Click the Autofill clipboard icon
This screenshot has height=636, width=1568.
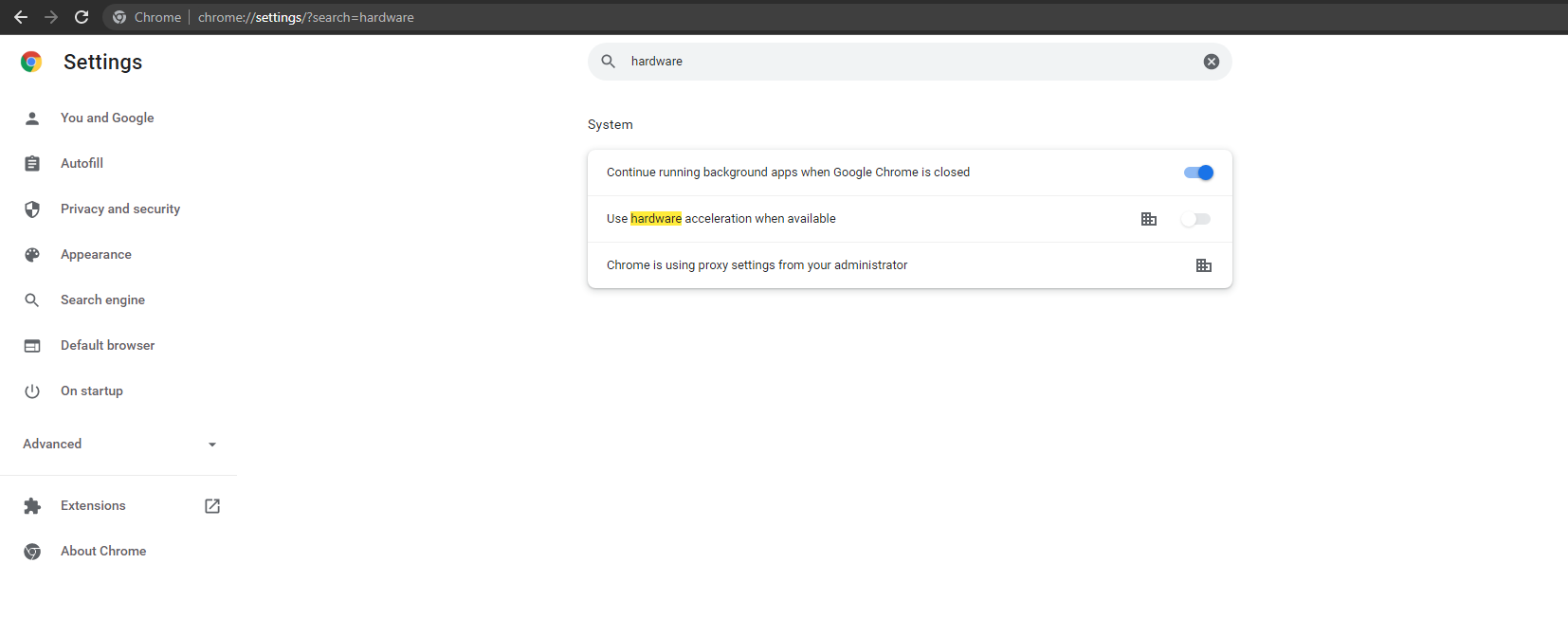click(x=32, y=163)
